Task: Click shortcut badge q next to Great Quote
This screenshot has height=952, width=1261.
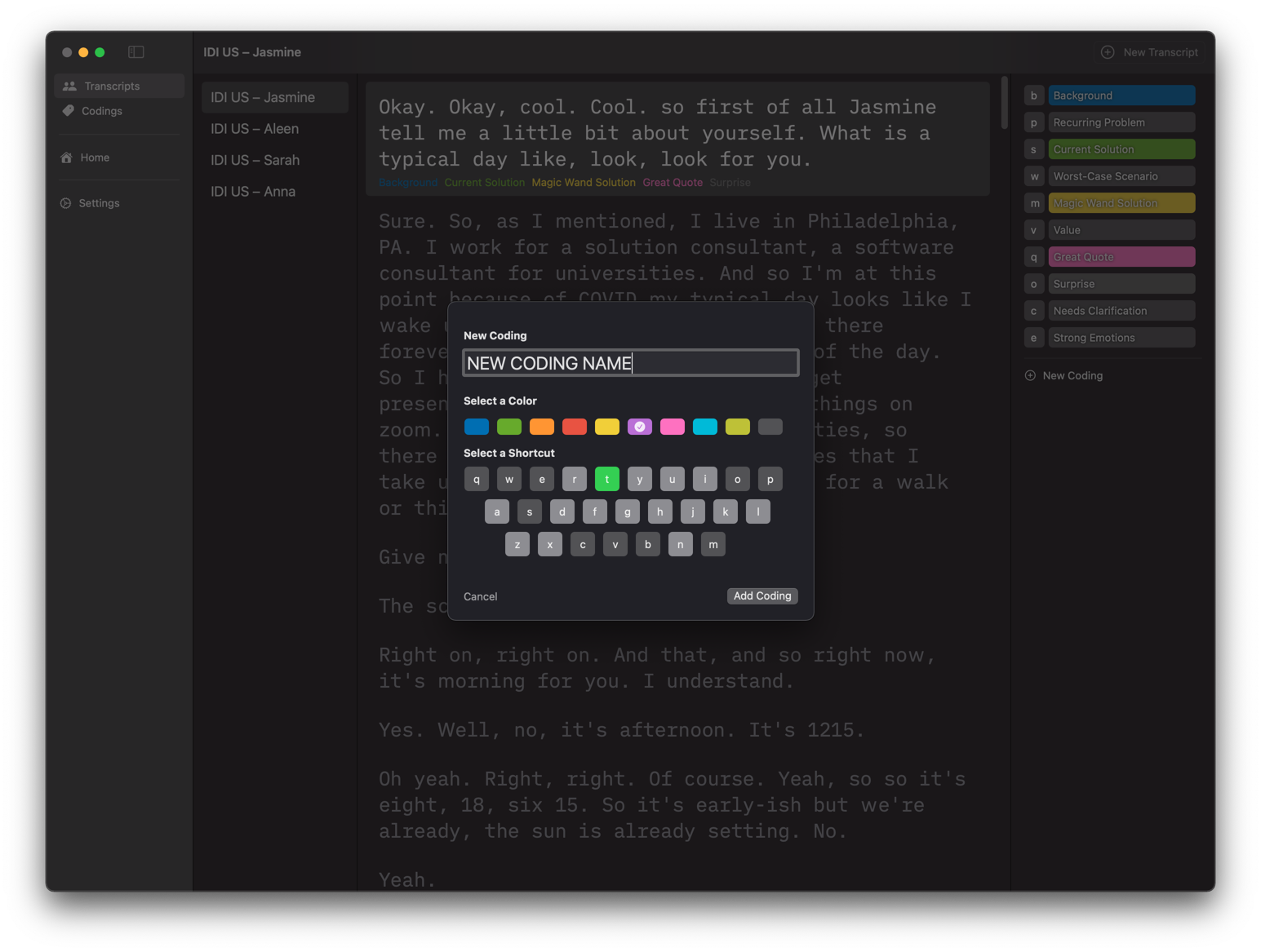Action: click(x=1034, y=257)
